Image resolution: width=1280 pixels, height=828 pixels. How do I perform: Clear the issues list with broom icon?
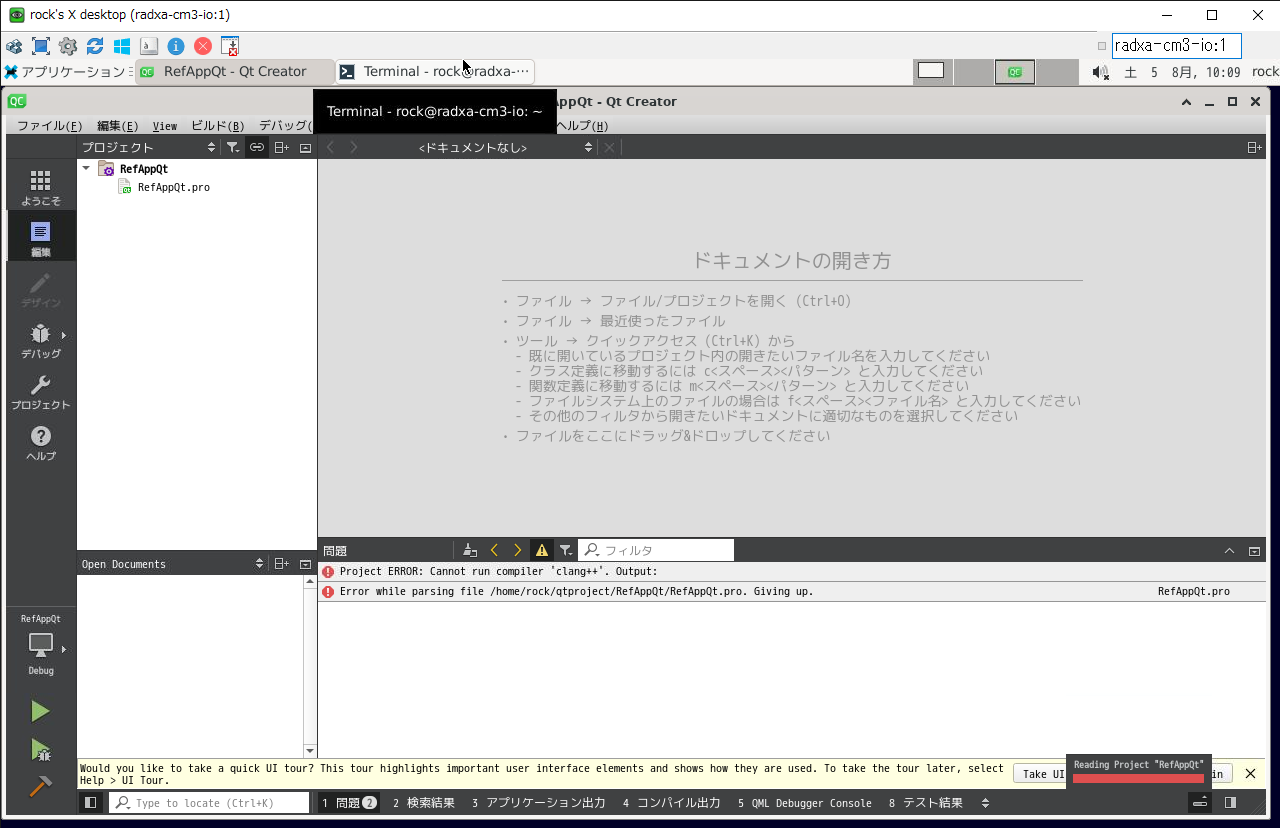pos(470,550)
